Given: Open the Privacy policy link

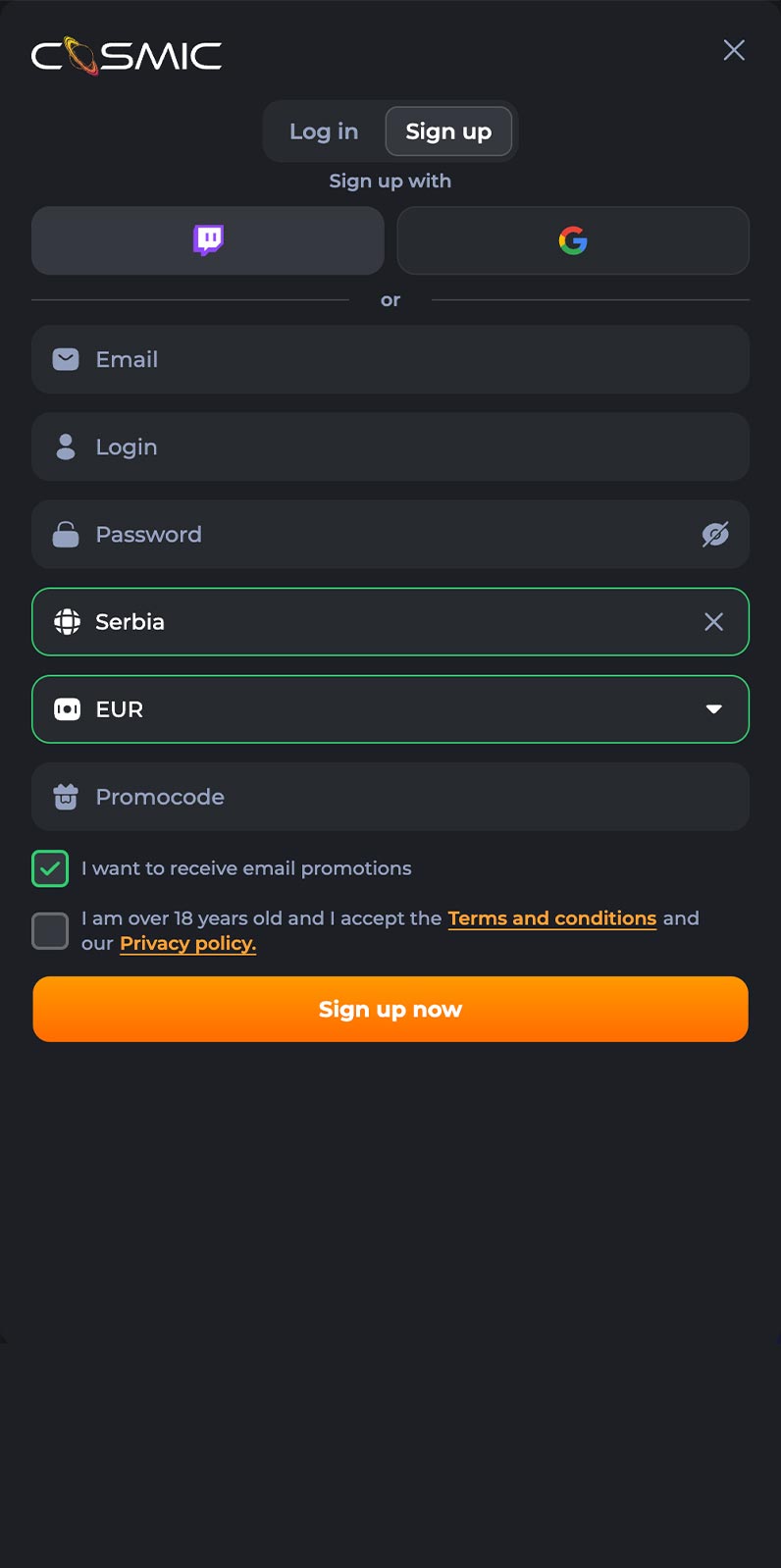Looking at the screenshot, I should click(x=187, y=944).
